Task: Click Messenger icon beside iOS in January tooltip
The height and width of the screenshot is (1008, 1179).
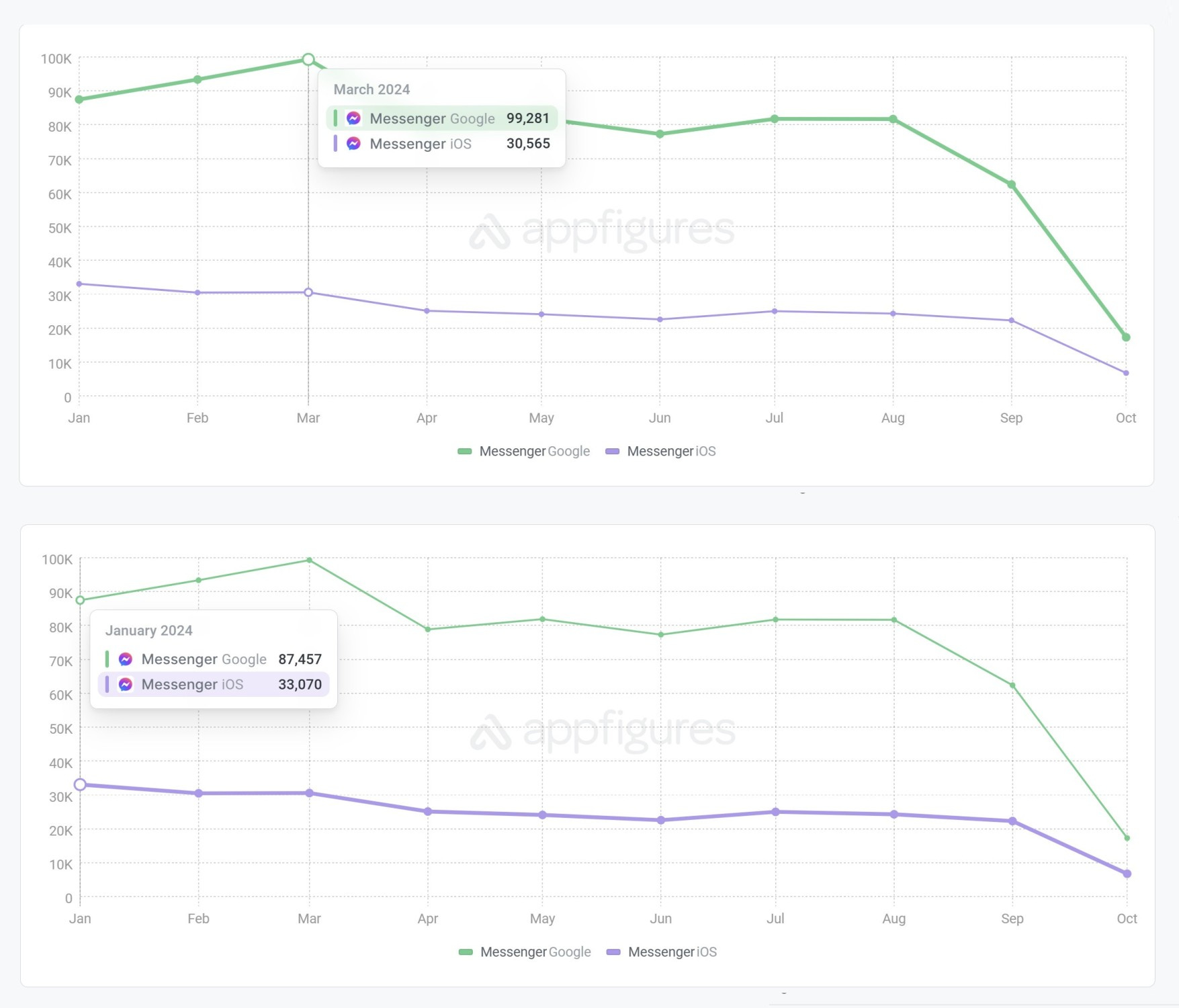Action: [x=126, y=685]
